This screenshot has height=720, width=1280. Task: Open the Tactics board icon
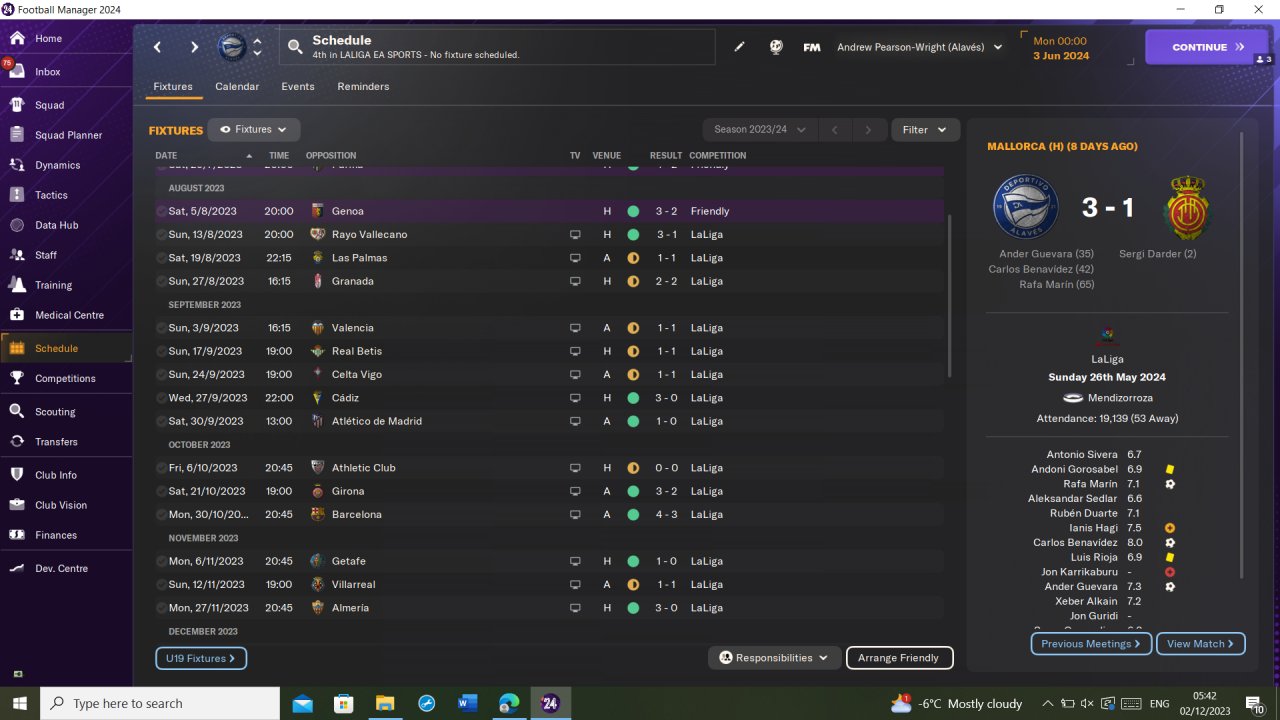tap(17, 195)
